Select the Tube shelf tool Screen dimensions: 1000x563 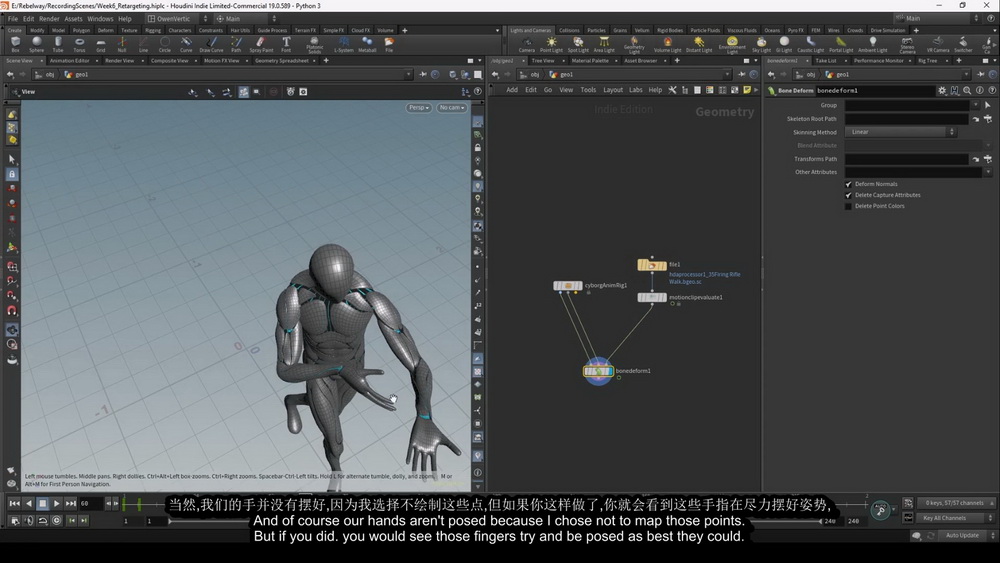tap(58, 44)
